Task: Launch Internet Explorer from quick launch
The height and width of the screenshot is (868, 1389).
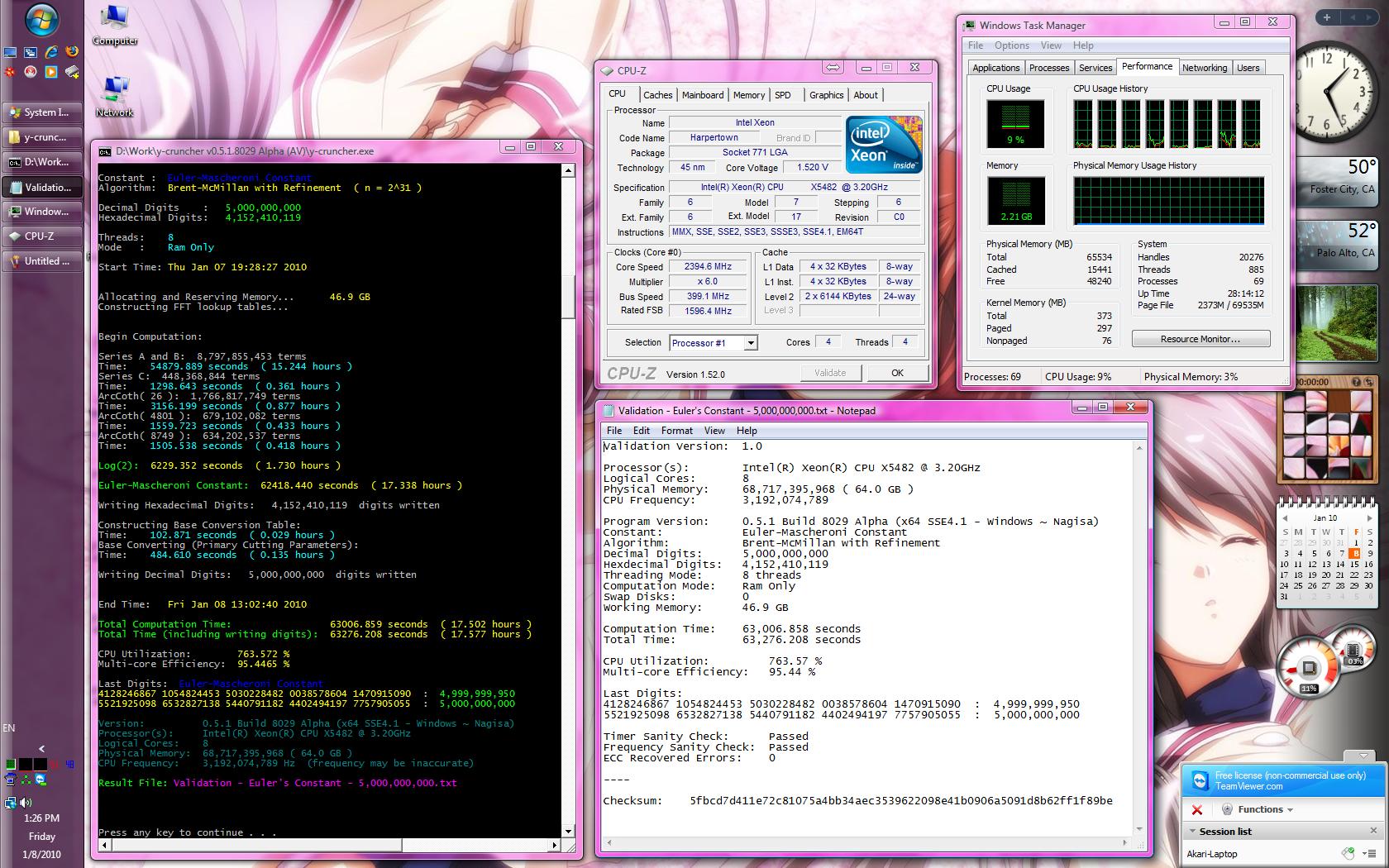Action: 51,53
